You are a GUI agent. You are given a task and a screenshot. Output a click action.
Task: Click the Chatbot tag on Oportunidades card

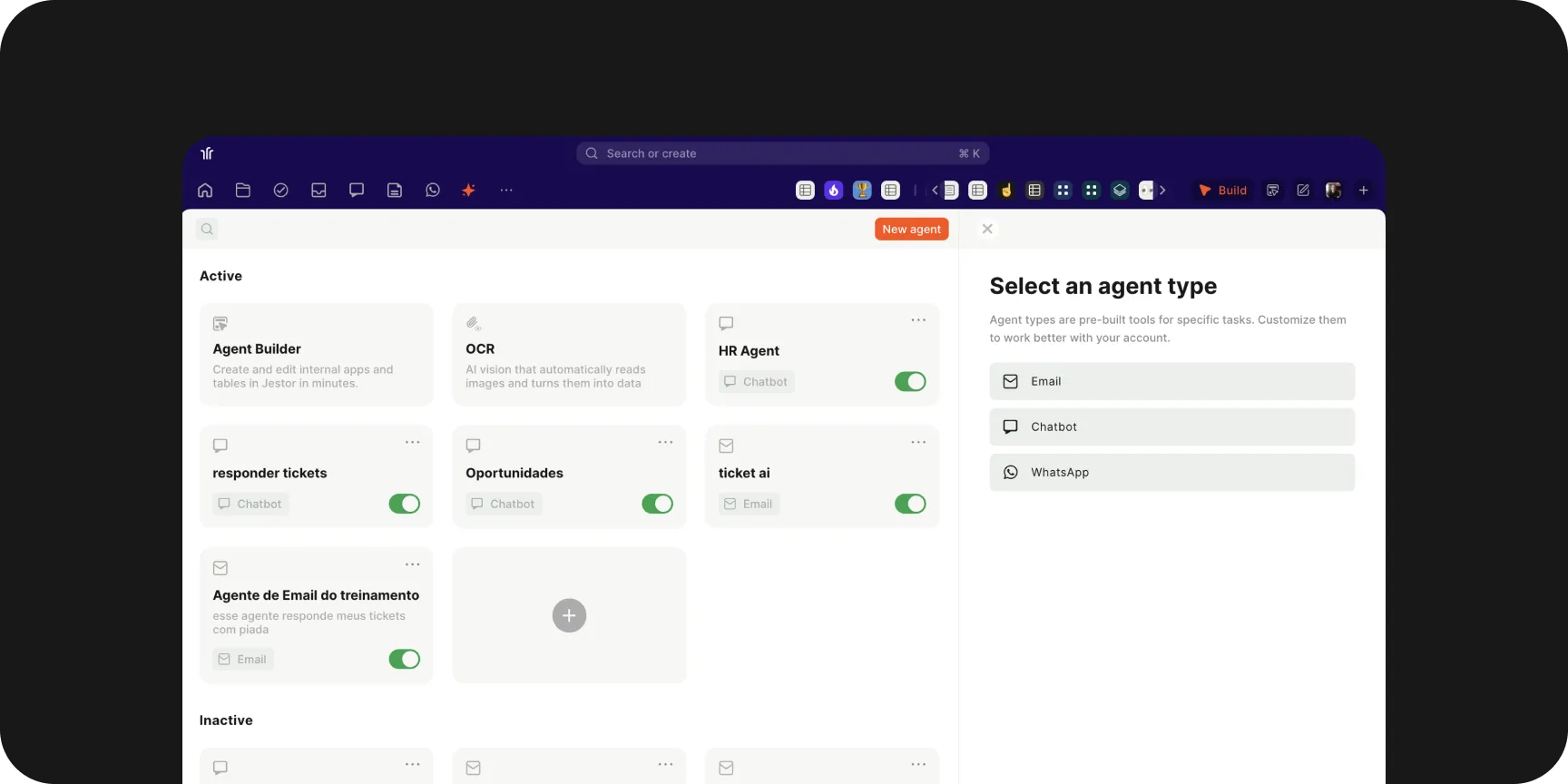coord(504,504)
